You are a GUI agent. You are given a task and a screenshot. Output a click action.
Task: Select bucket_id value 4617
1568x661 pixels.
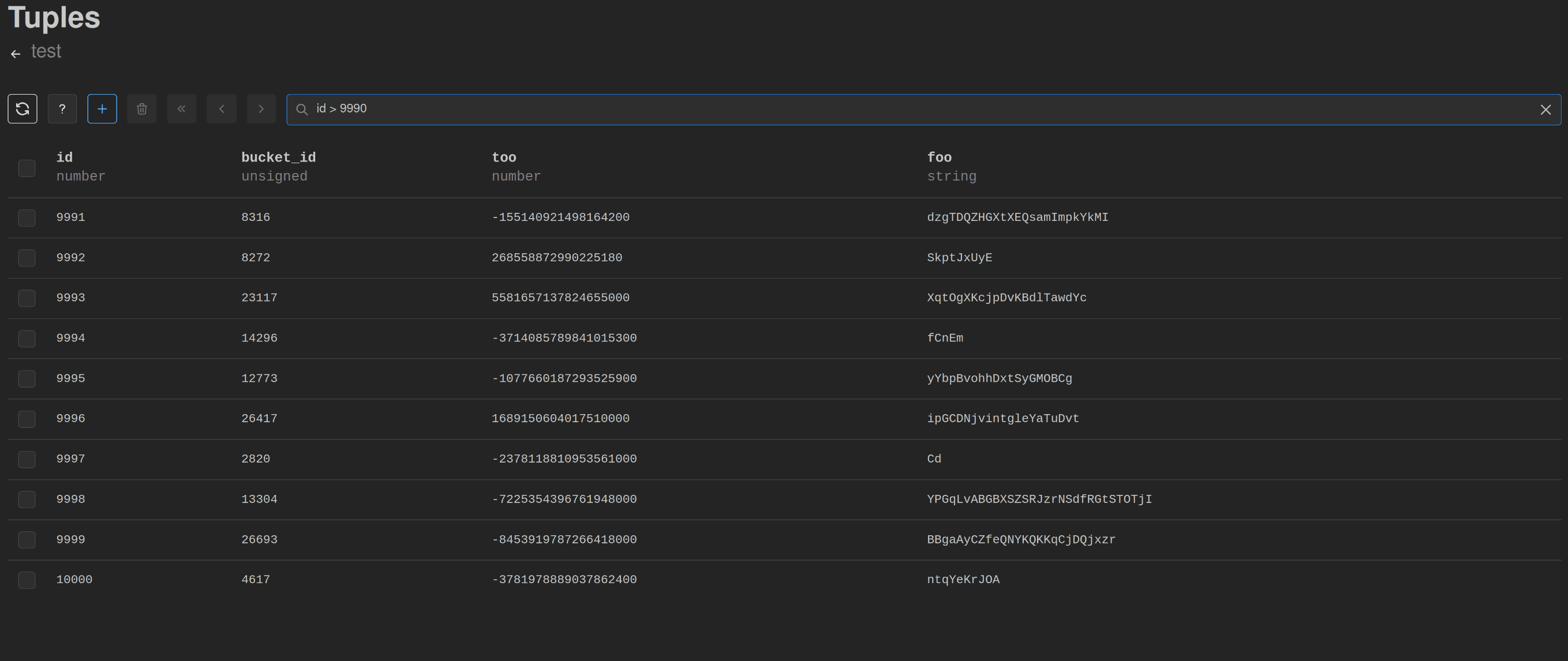(256, 580)
